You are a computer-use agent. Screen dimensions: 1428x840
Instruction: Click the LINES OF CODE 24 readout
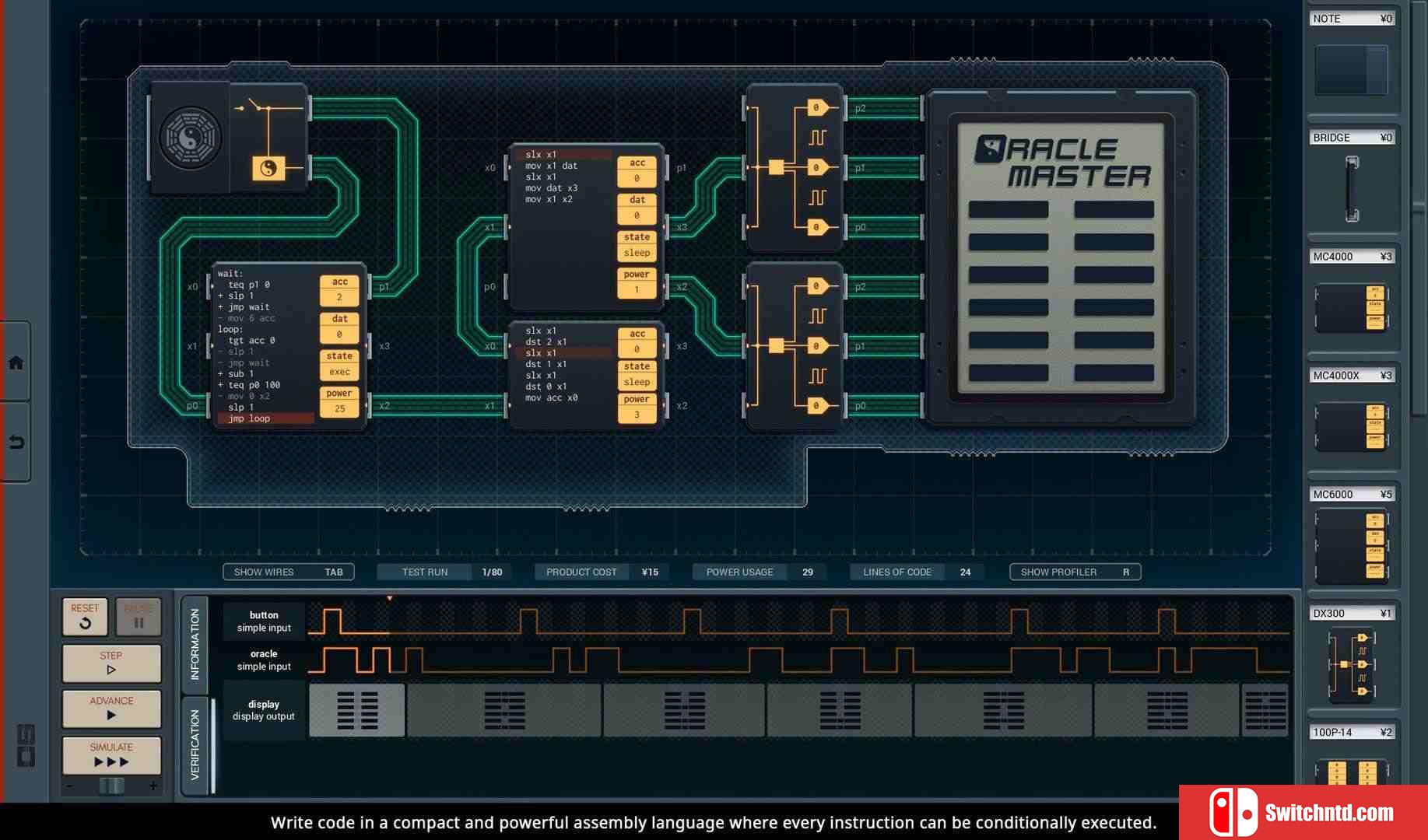[917, 572]
